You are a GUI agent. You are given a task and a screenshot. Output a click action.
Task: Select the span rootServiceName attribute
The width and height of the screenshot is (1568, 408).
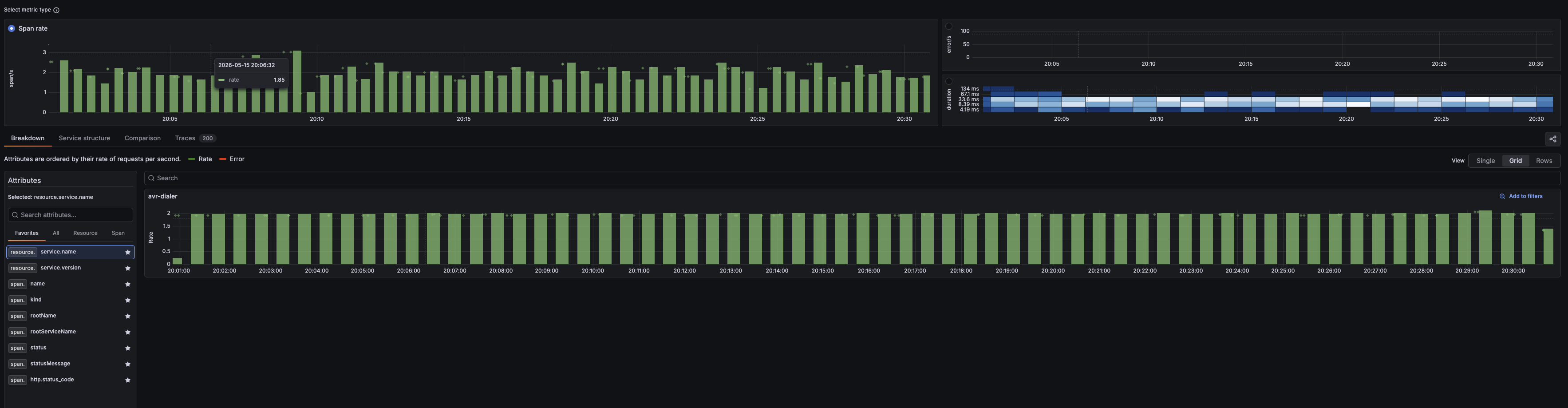point(71,332)
